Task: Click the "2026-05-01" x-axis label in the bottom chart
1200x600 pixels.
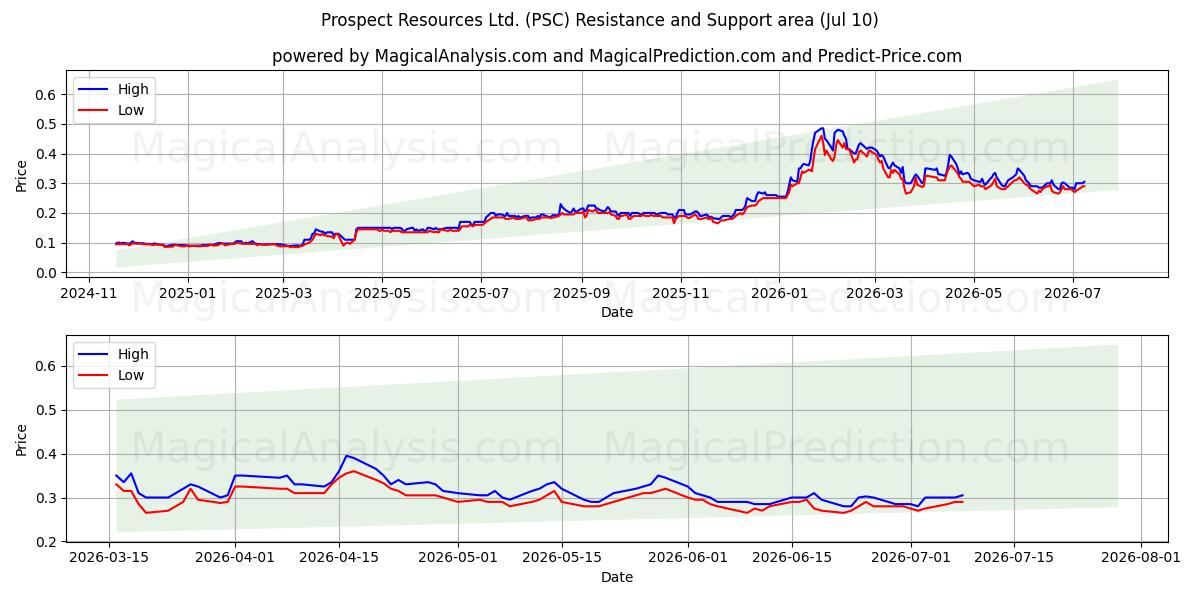Action: pos(457,558)
